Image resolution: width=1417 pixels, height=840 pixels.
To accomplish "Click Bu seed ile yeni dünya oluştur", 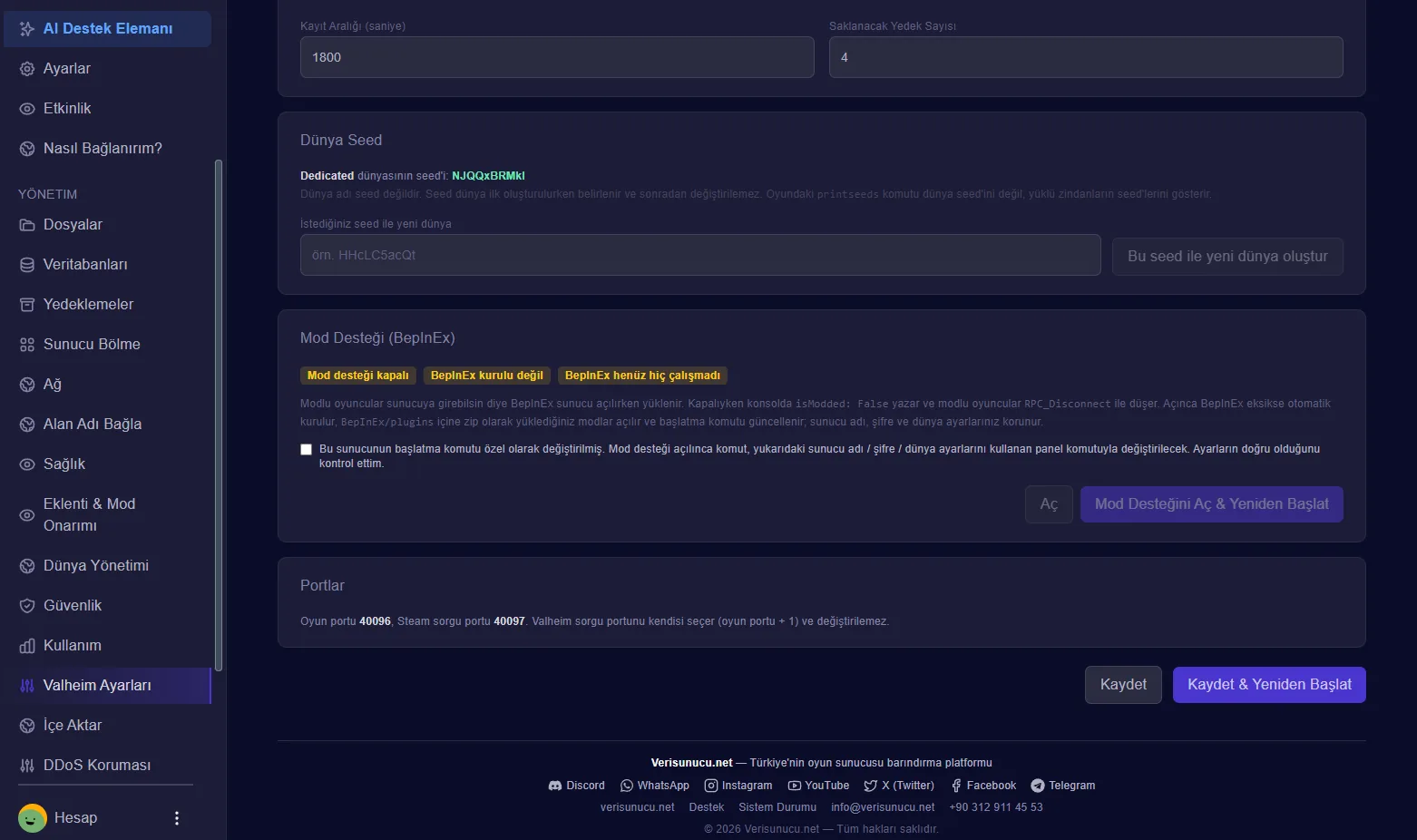I will click(x=1227, y=257).
